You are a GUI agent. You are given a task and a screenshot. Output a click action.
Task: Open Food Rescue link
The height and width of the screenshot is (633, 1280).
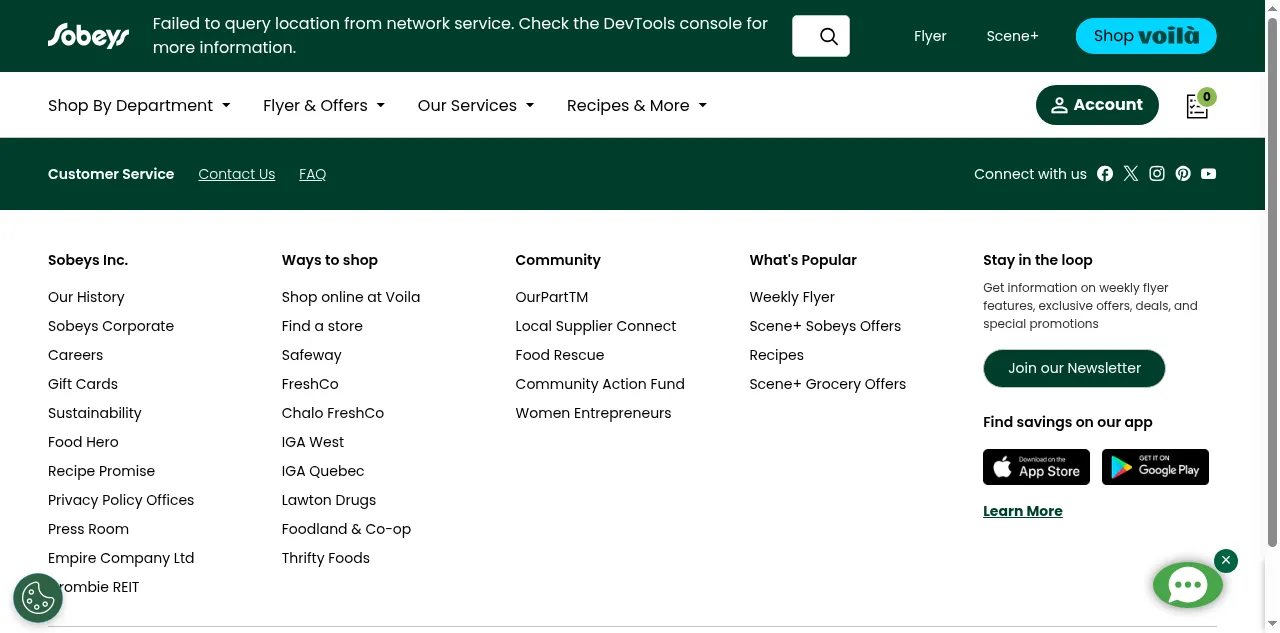pos(560,355)
